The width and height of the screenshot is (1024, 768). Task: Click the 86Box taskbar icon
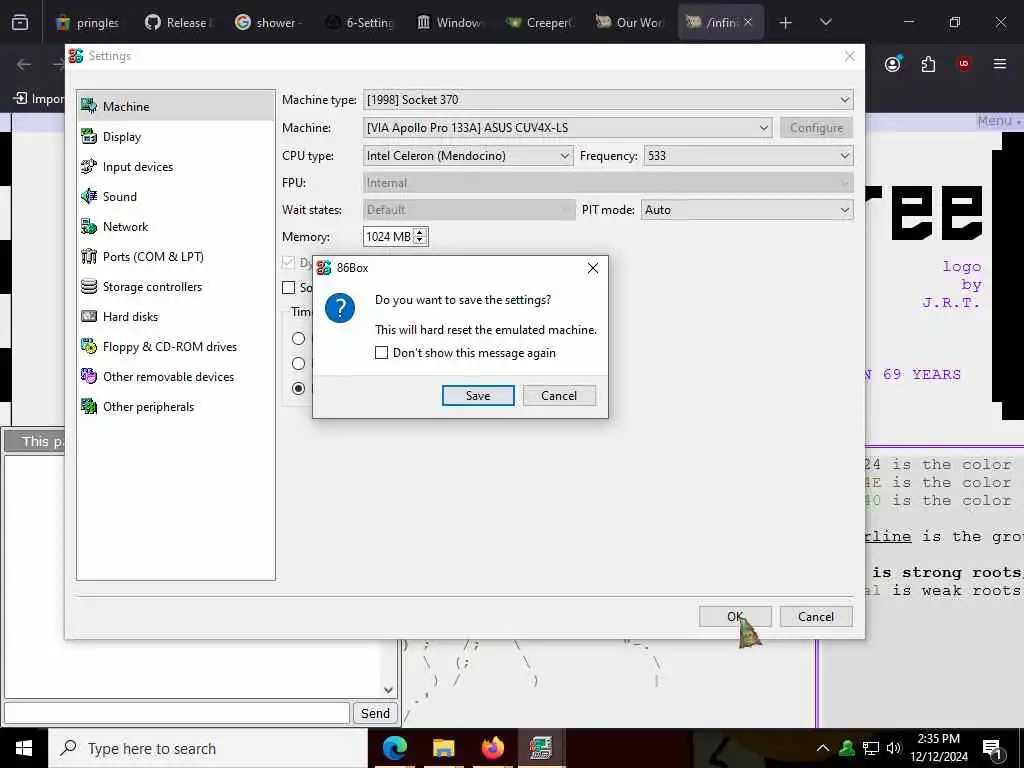(x=541, y=748)
